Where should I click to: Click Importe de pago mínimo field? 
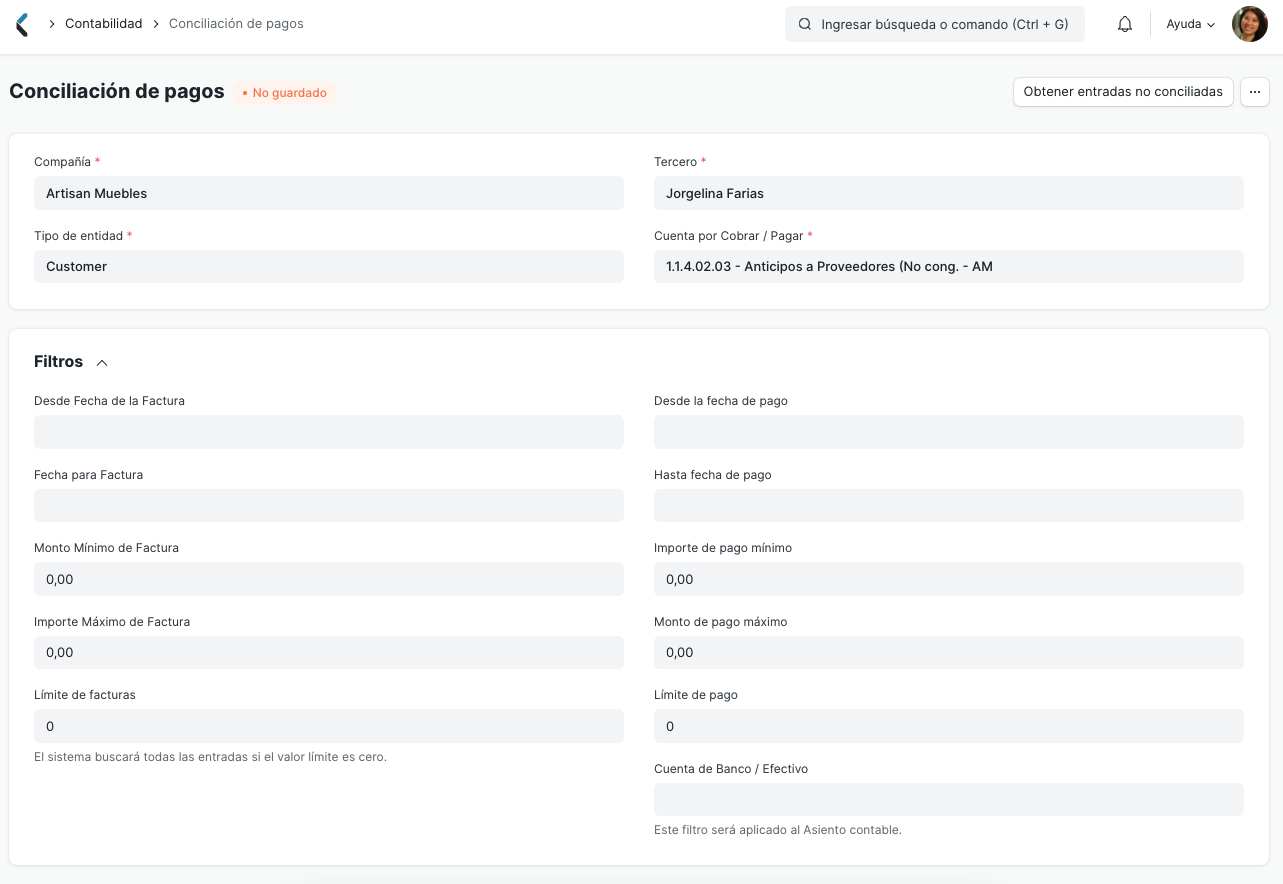949,579
